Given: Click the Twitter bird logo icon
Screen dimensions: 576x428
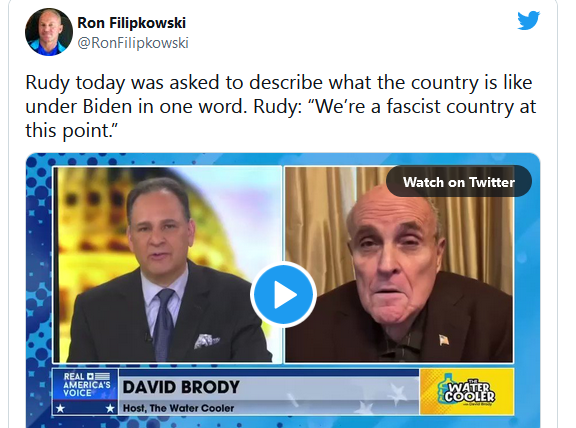Looking at the screenshot, I should click(x=528, y=21).
